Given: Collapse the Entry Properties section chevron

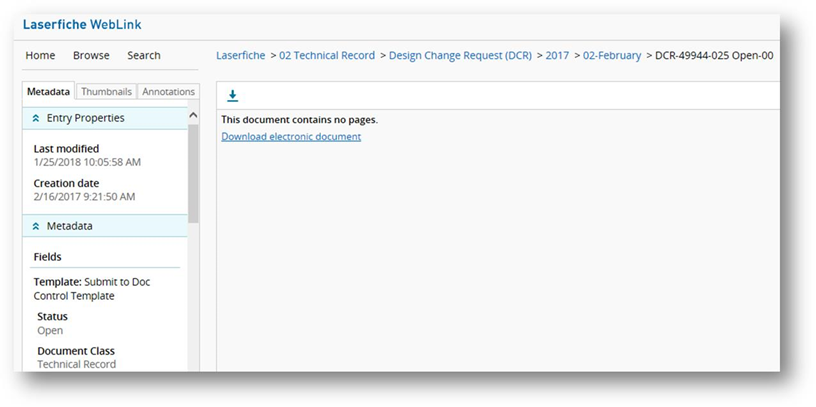Looking at the screenshot, I should pyautogui.click(x=36, y=119).
